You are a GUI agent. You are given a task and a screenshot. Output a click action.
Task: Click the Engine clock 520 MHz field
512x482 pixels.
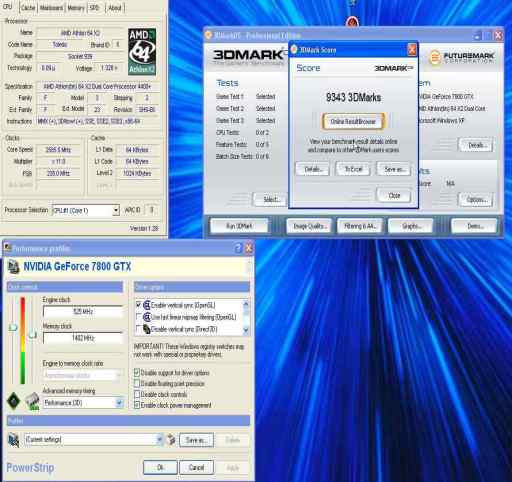click(x=83, y=312)
